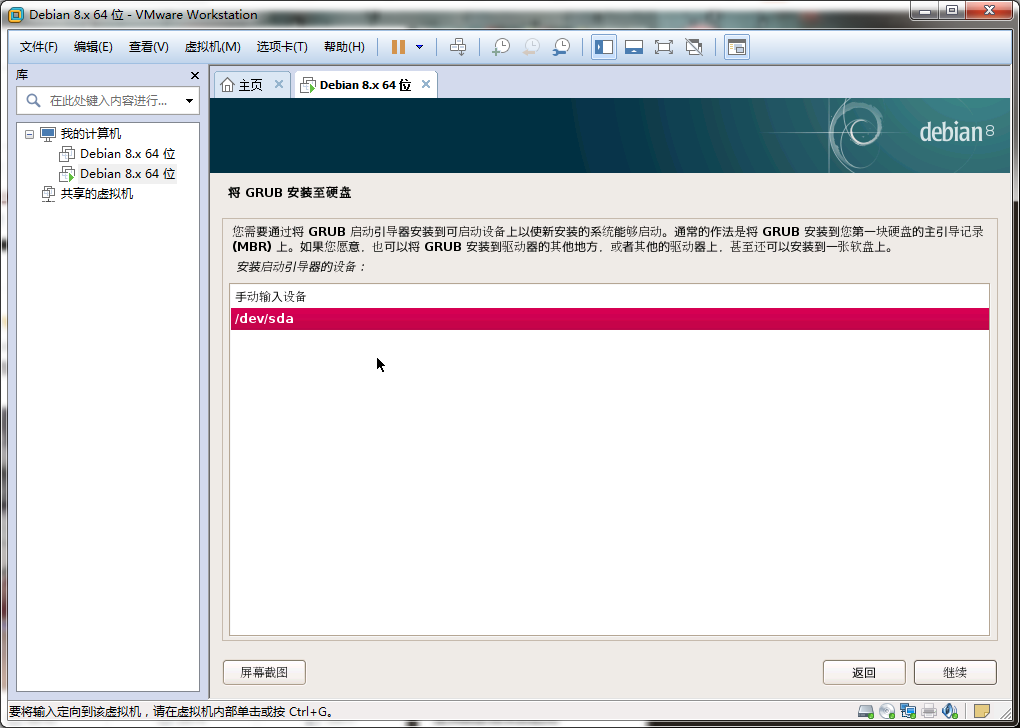Open the 查看(V) menu
The height and width of the screenshot is (728, 1020).
pos(148,47)
